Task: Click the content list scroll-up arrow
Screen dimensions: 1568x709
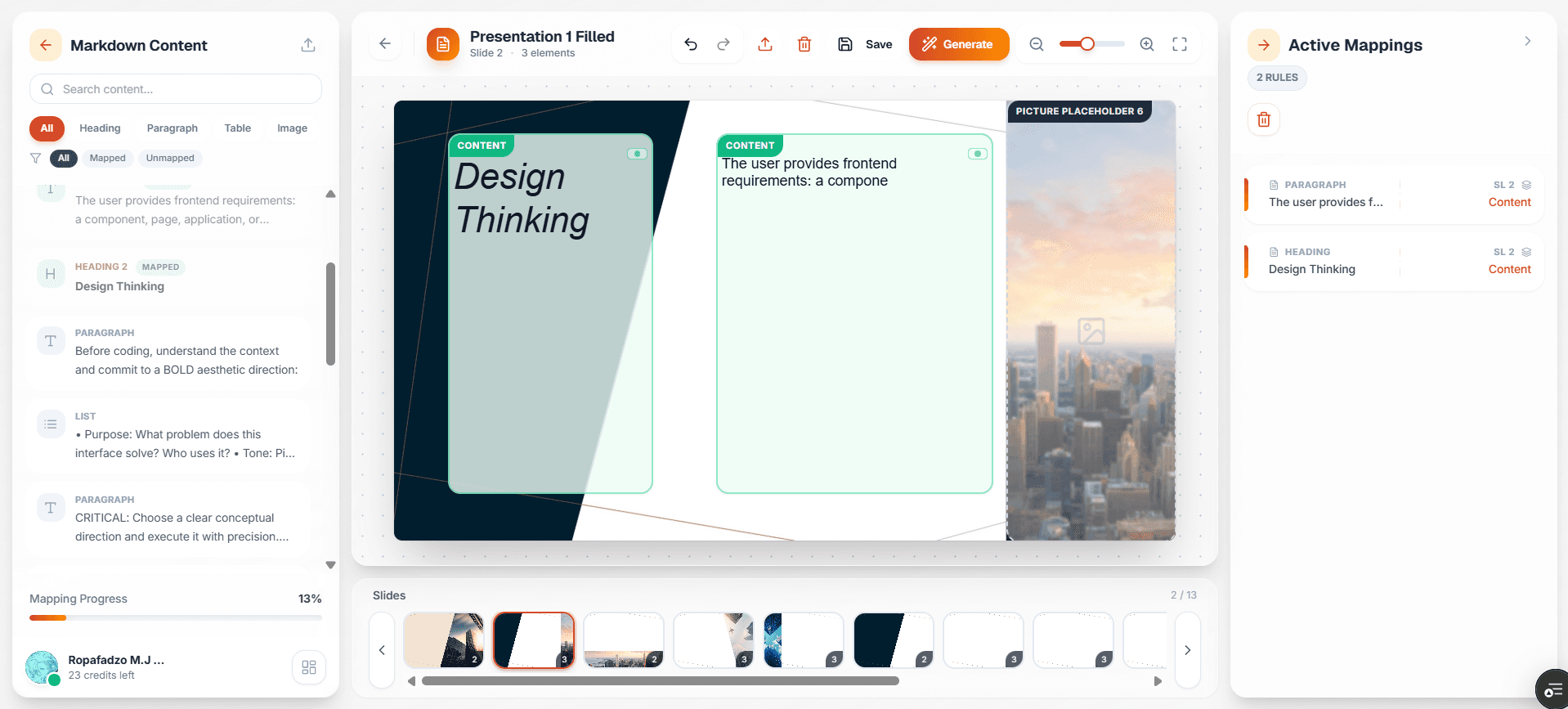Action: tap(330, 194)
